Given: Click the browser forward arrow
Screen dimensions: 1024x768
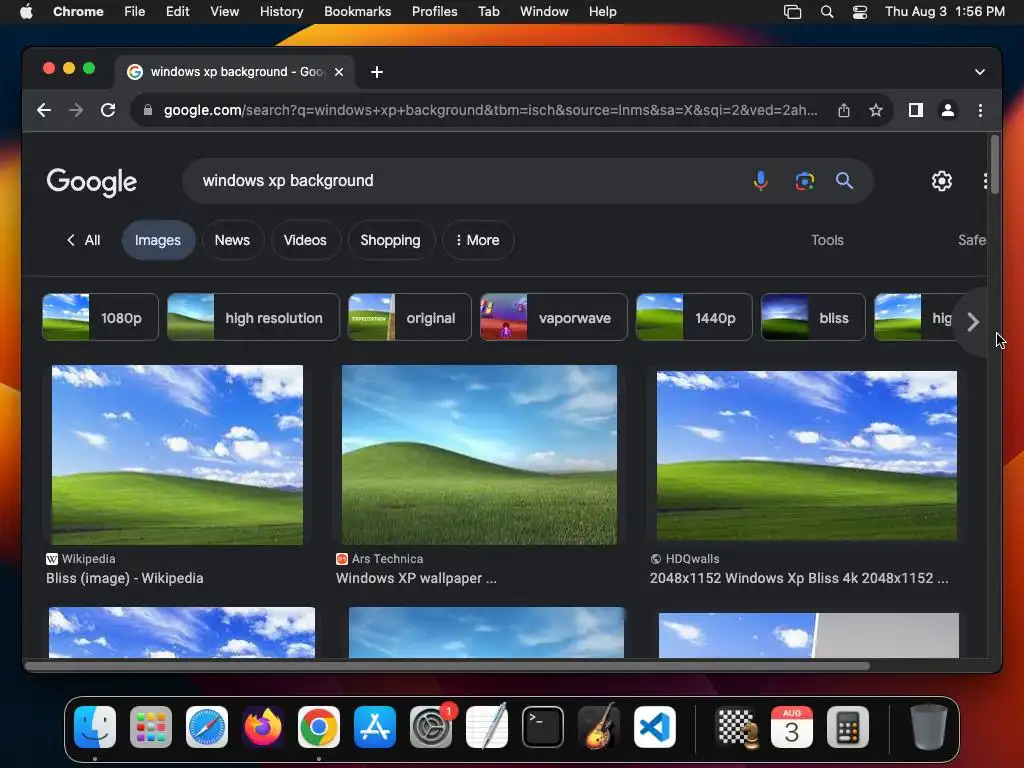Looking at the screenshot, I should tap(76, 110).
